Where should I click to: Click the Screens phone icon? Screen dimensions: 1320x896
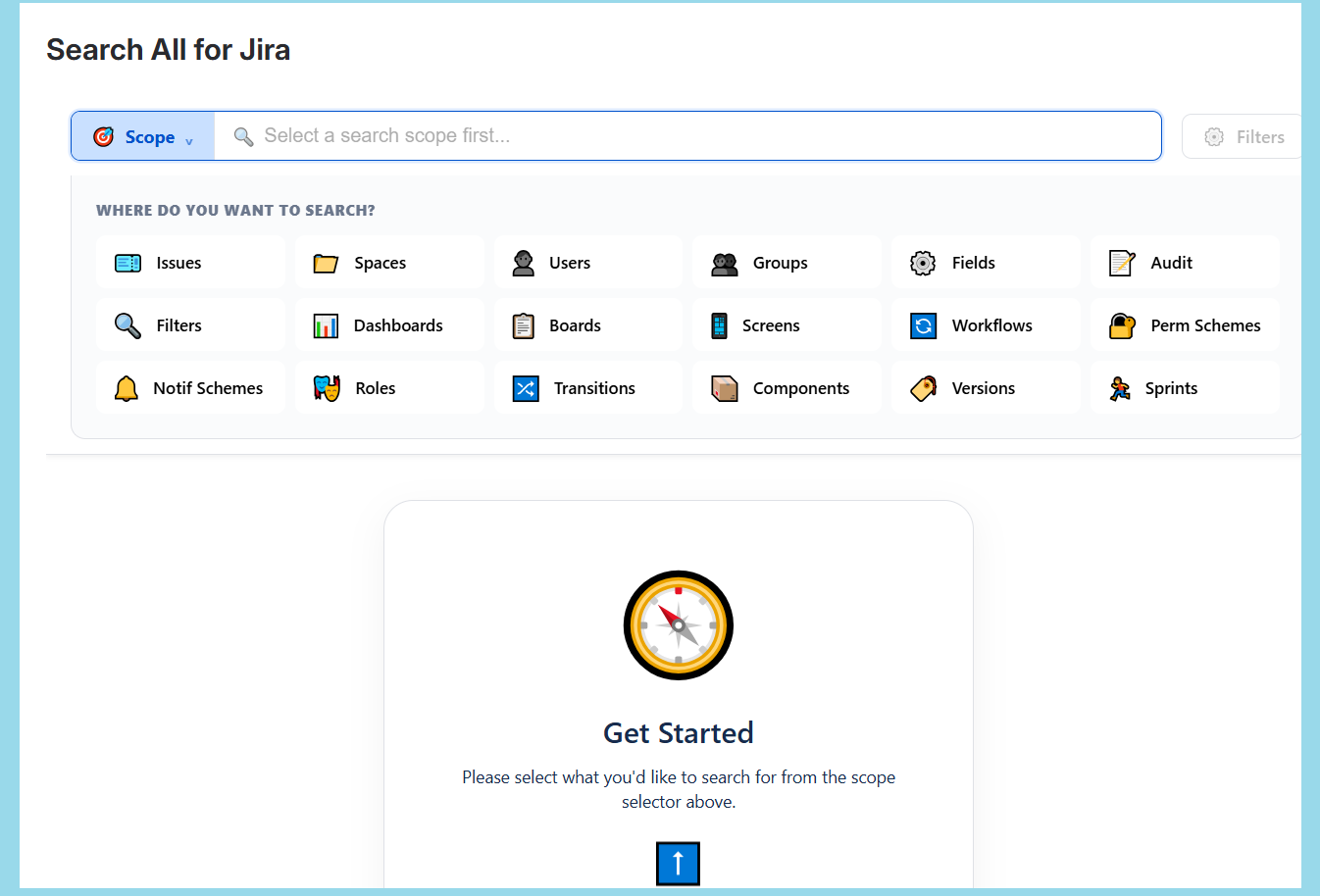719,325
